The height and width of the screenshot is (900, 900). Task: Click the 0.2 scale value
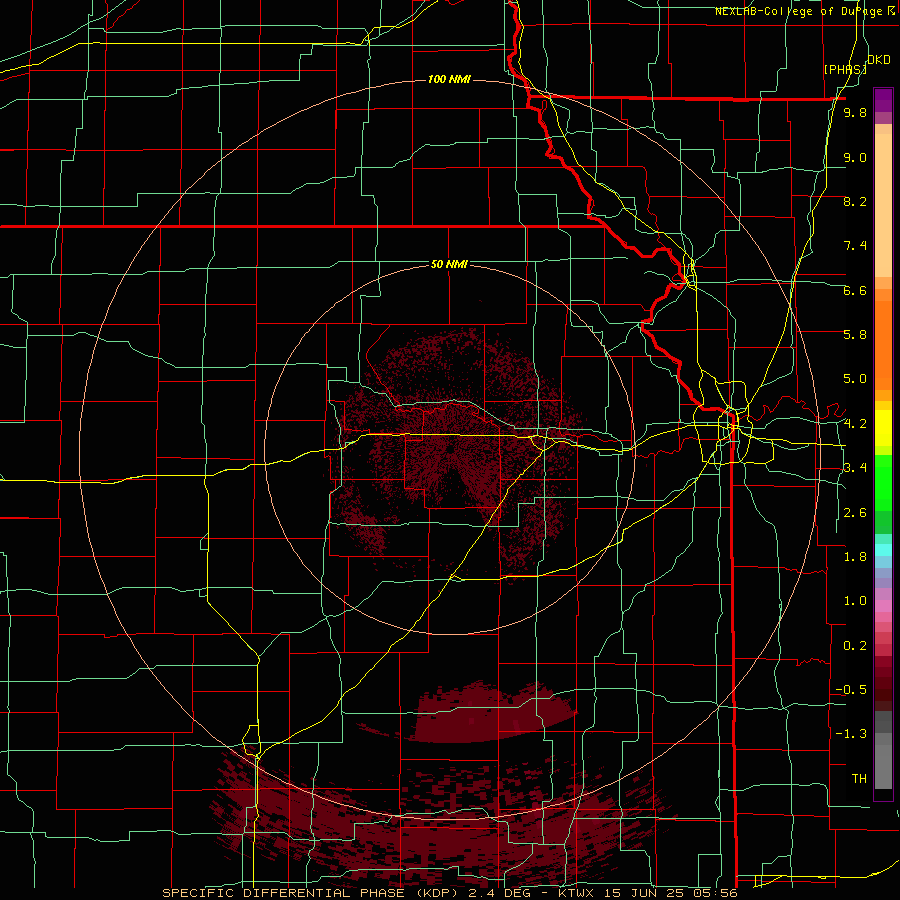pos(855,646)
